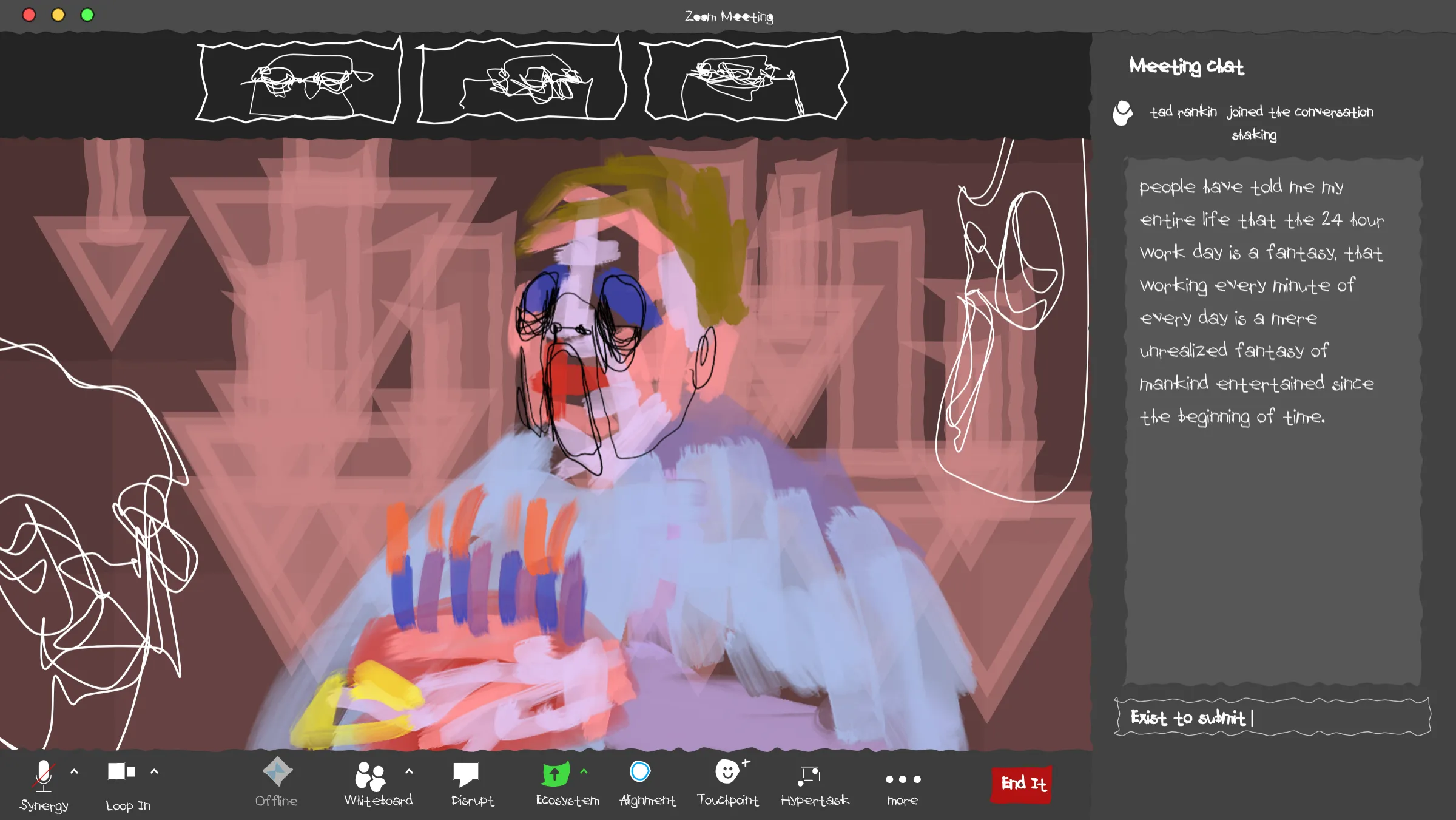Click the chat message about 24 hour work day
The image size is (1456, 820).
click(x=1261, y=302)
